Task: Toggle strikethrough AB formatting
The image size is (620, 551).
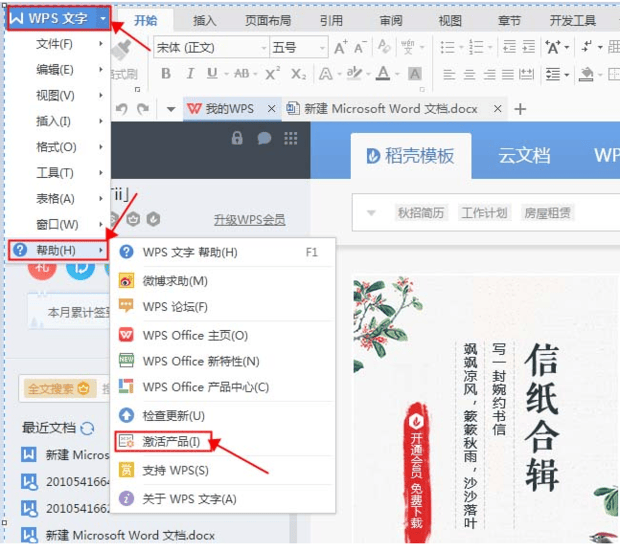Action: (242, 74)
